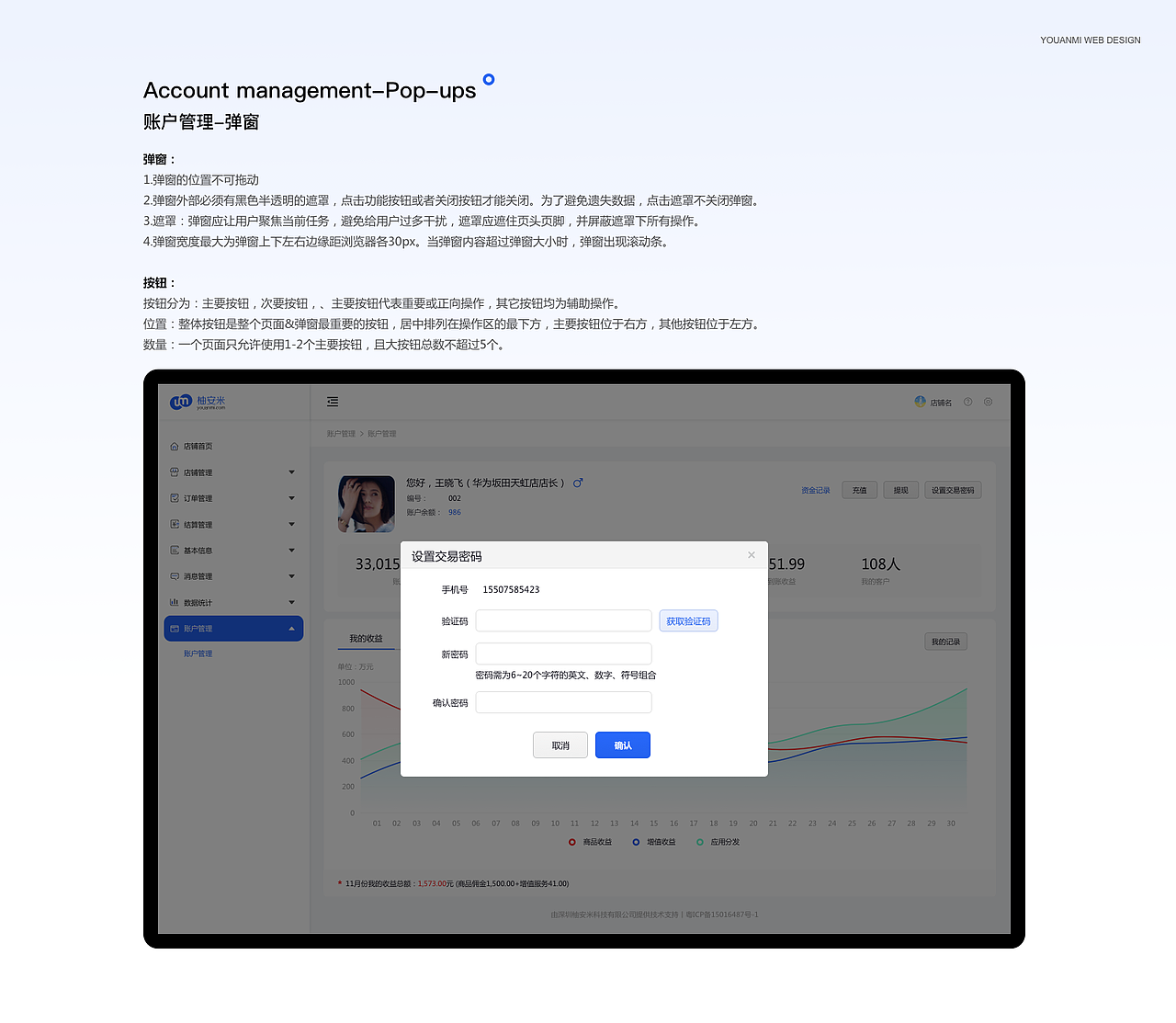Click the phone number 15507585423
The width and height of the screenshot is (1176, 1023).
(x=511, y=590)
